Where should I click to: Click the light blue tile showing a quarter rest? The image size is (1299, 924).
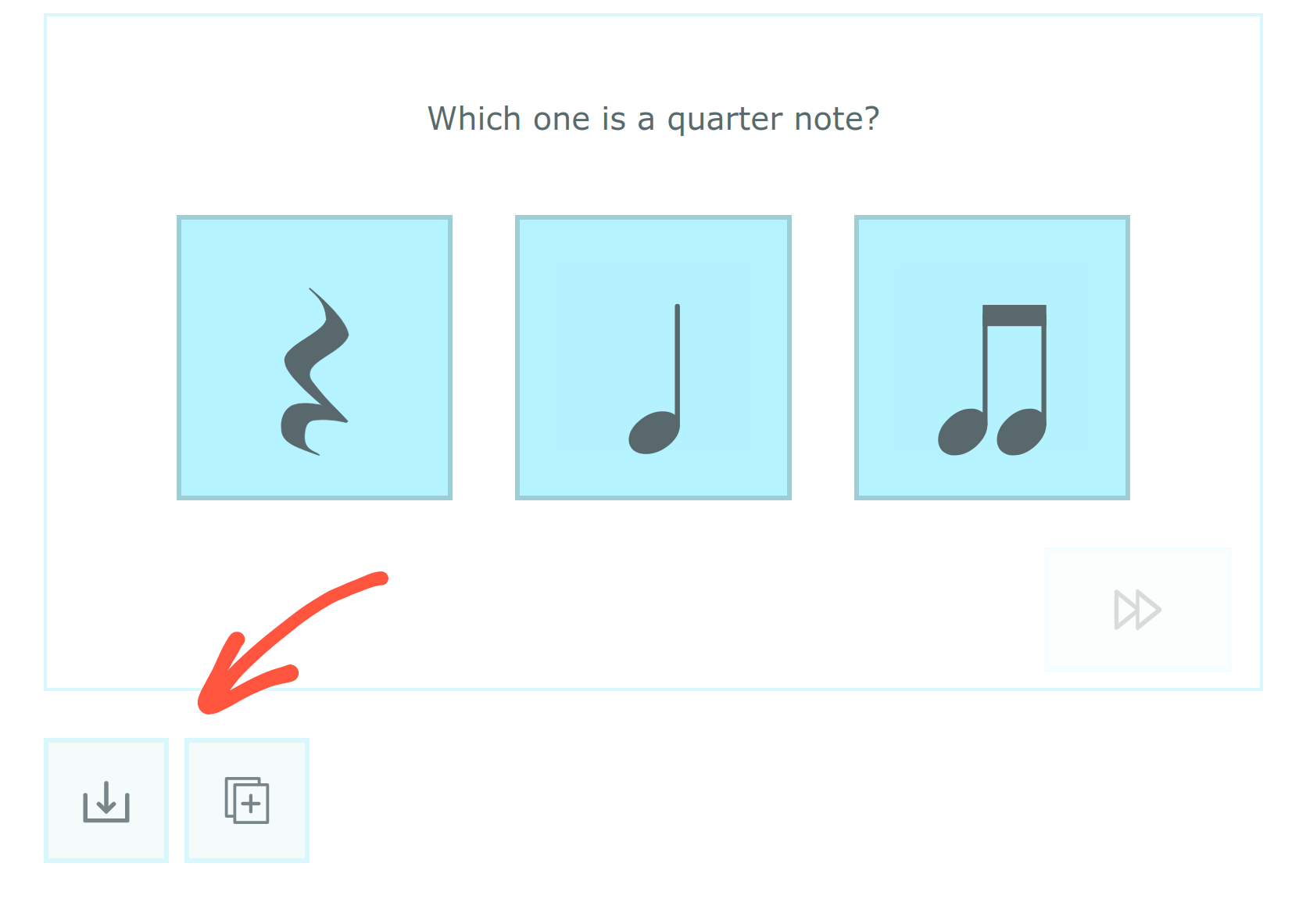314,357
